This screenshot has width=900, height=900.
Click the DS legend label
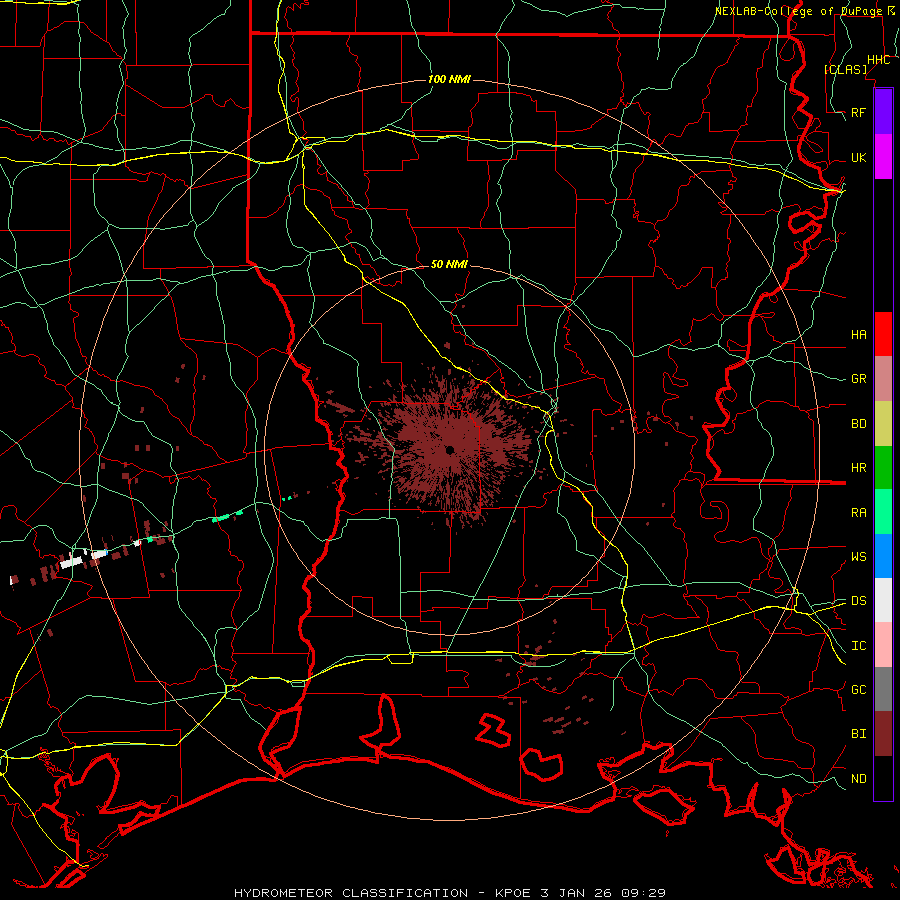858,601
